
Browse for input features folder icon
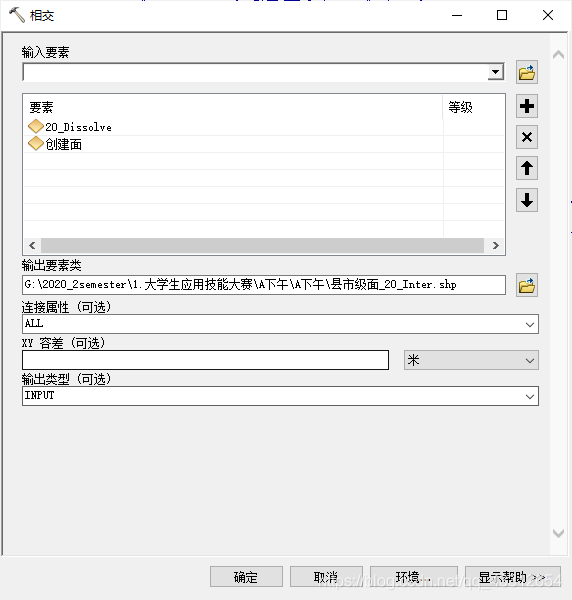(x=526, y=72)
